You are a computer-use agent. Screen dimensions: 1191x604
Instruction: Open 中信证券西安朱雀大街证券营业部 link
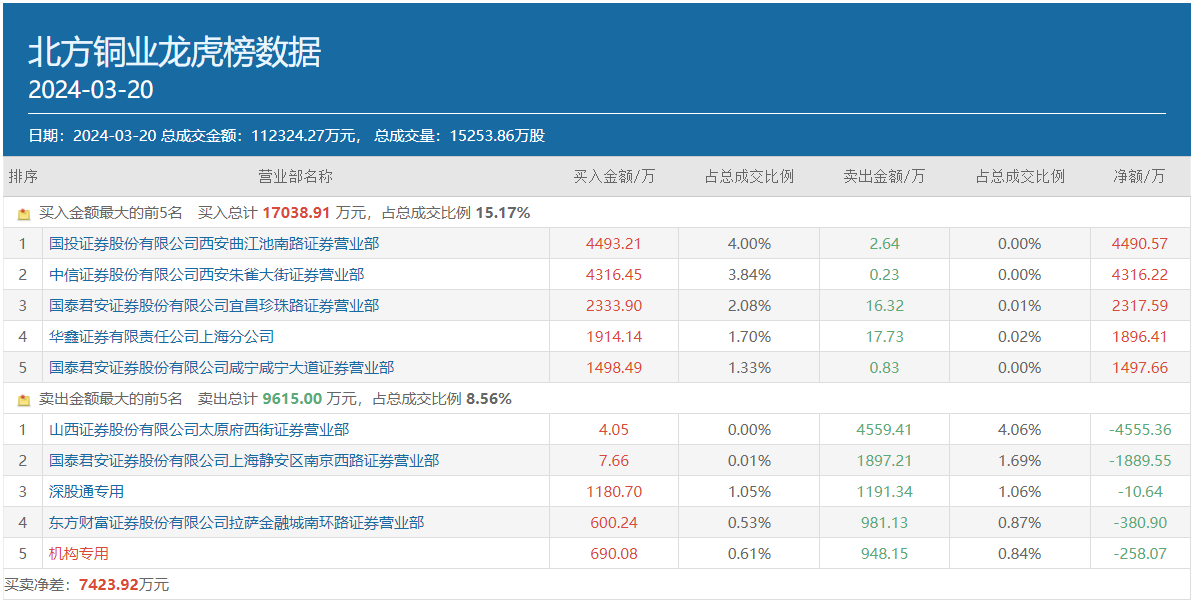pyautogui.click(x=206, y=274)
